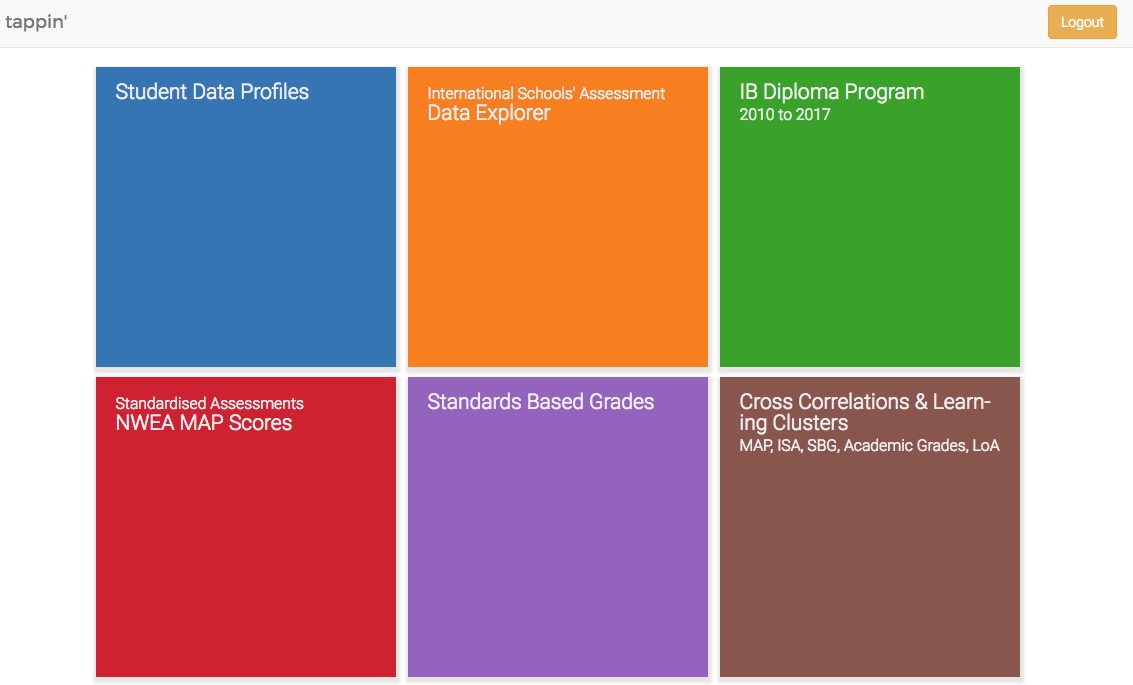Click the tappin' logo

(35, 21)
